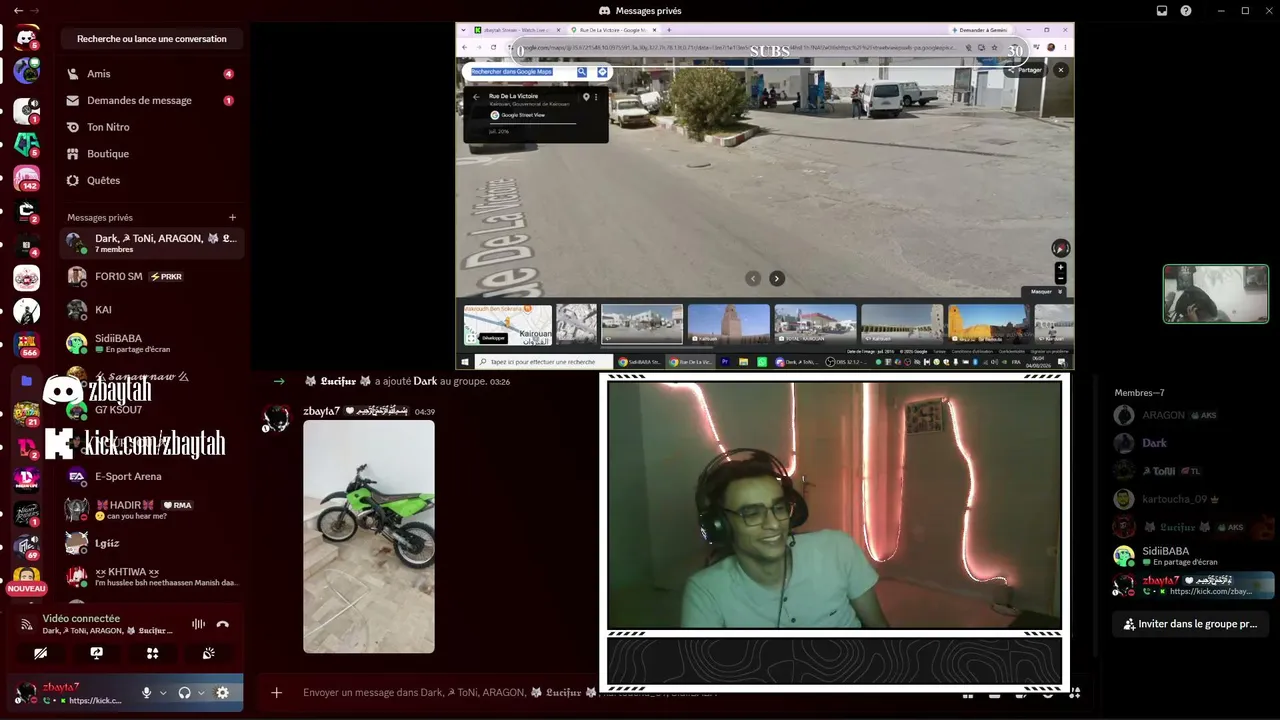This screenshot has width=1280, height=720.
Task: Create a new private message with plus
Action: pos(233,217)
